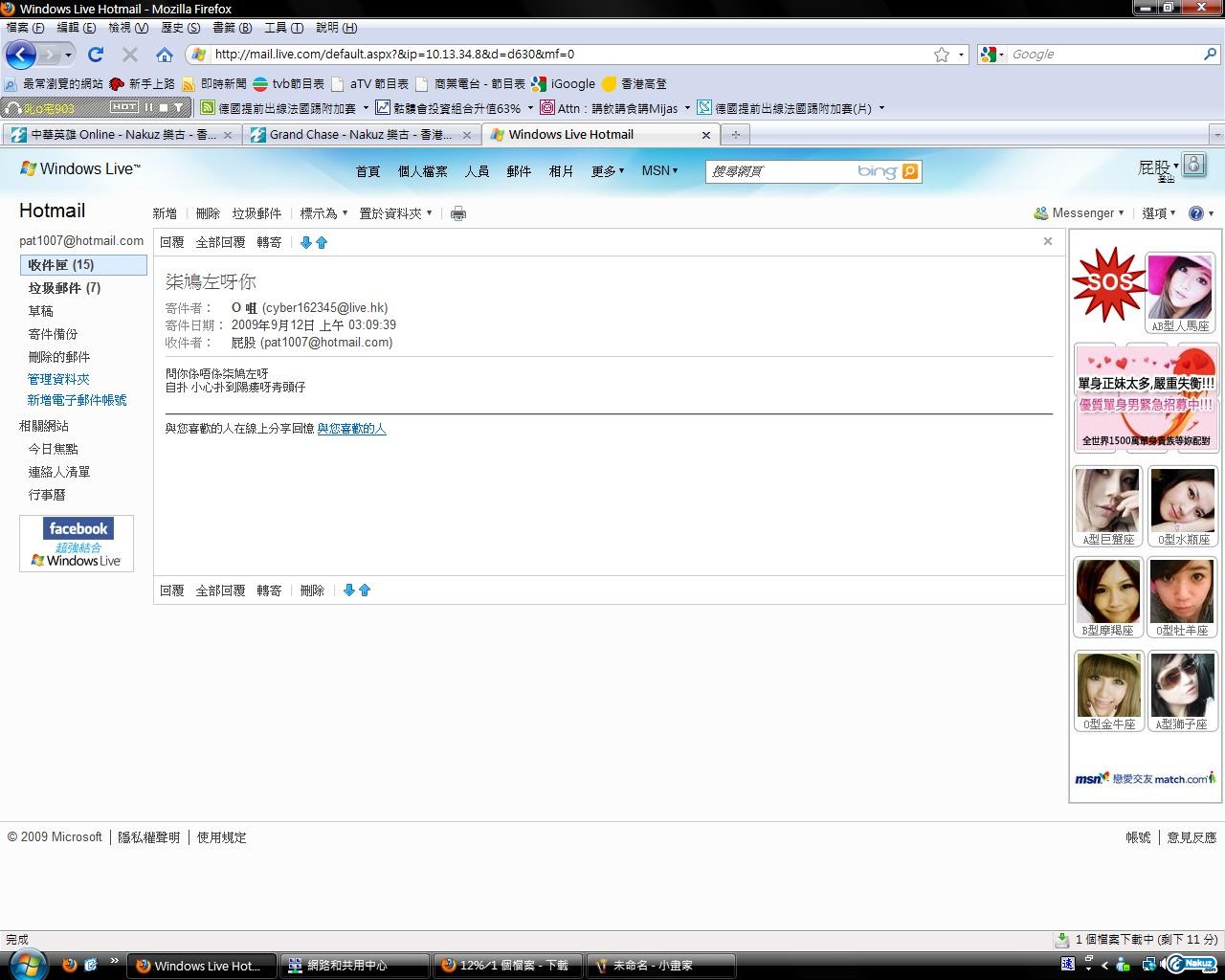Switch to the Grand Chase tab
The width and height of the screenshot is (1225, 980).
(362, 135)
